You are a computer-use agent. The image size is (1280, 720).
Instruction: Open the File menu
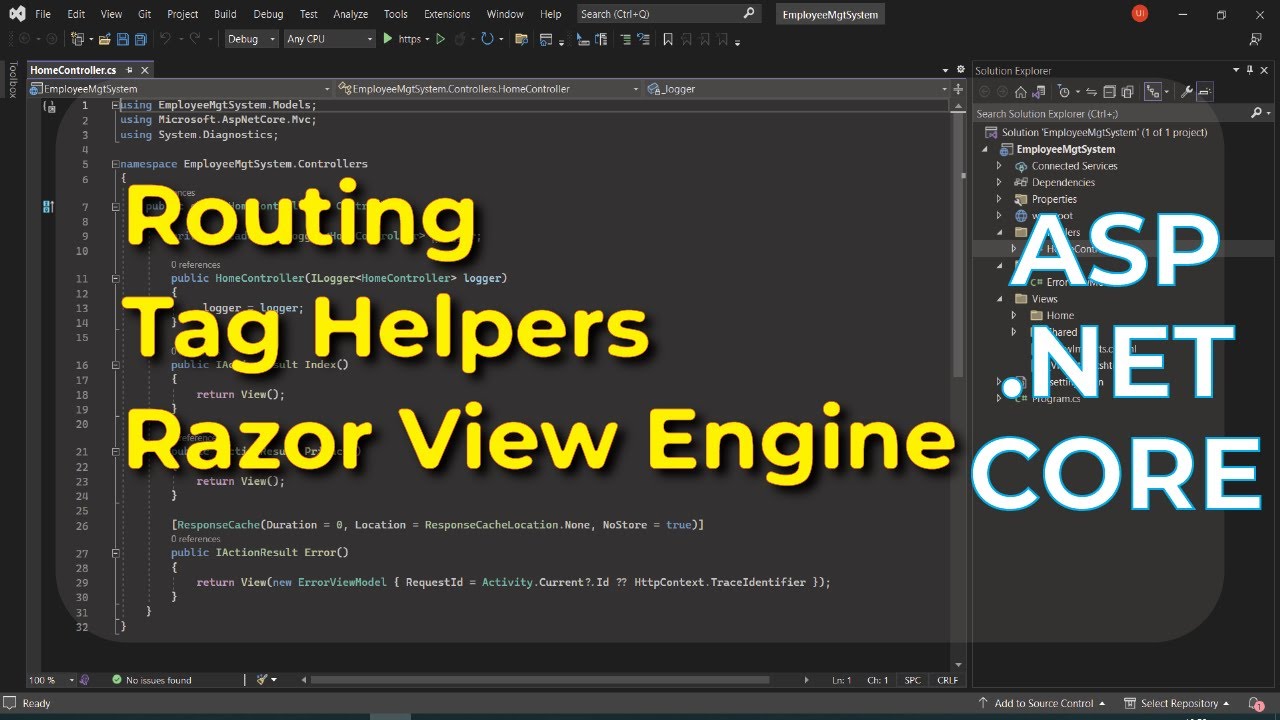(x=43, y=14)
